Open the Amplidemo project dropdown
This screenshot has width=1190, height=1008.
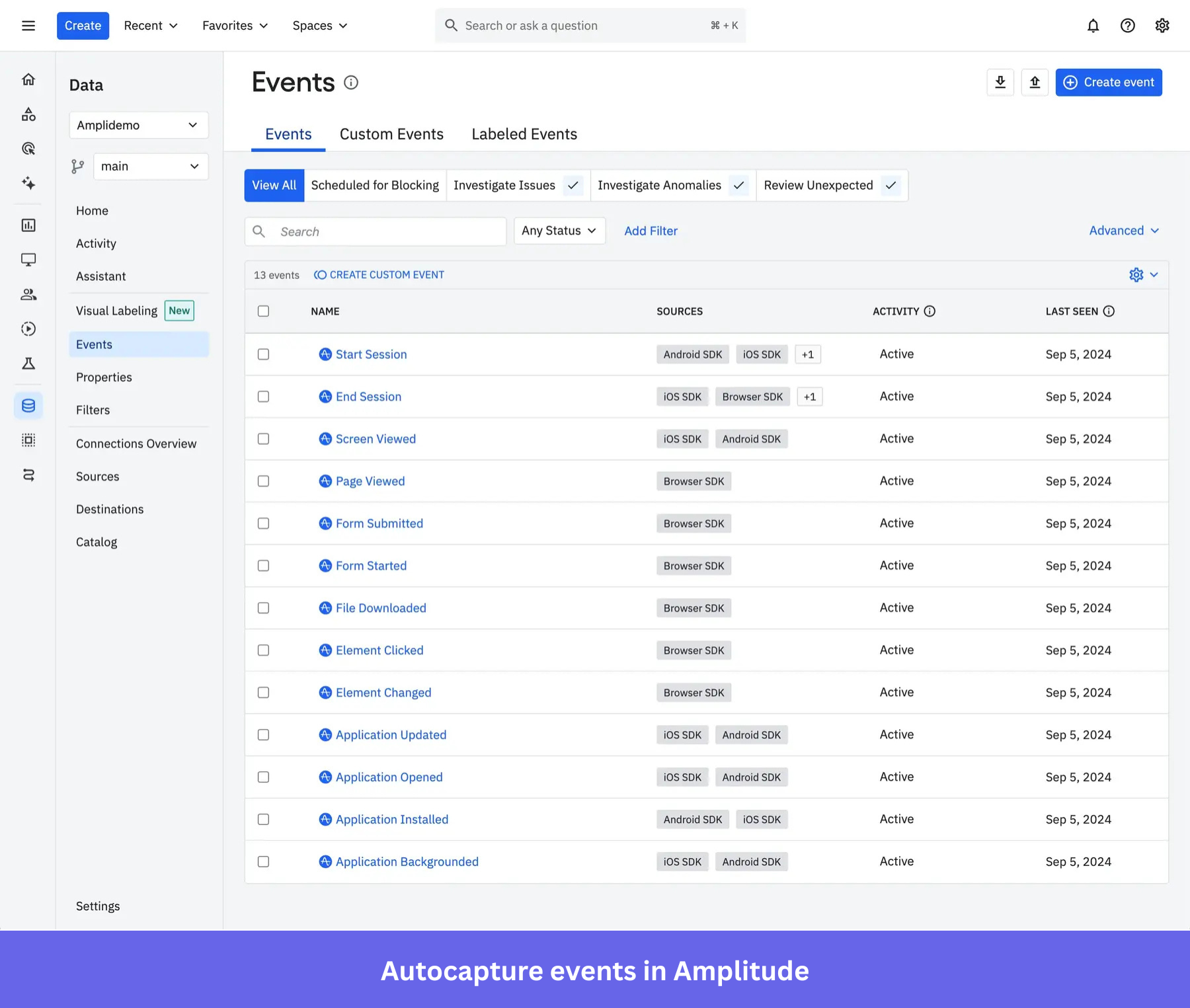(x=139, y=125)
